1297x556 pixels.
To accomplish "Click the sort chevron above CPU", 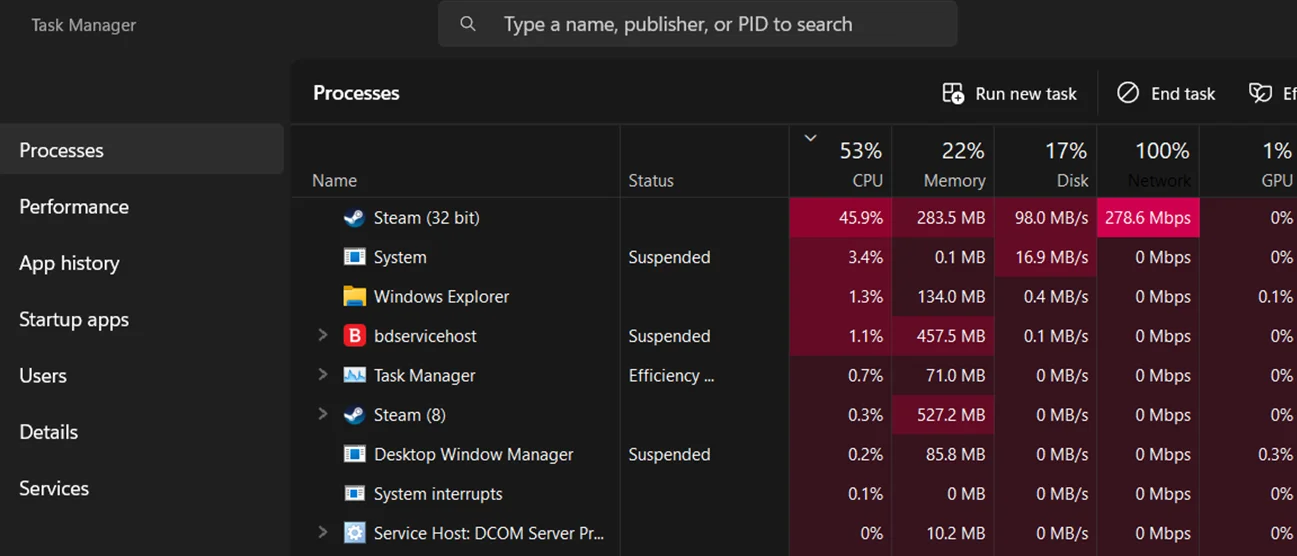I will tap(811, 138).
